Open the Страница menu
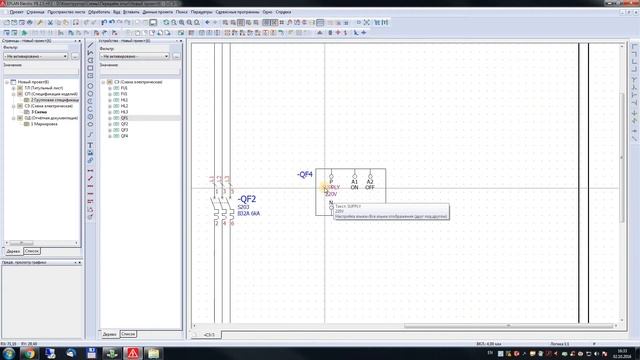The height and width of the screenshot is (360, 640). pos(35,12)
